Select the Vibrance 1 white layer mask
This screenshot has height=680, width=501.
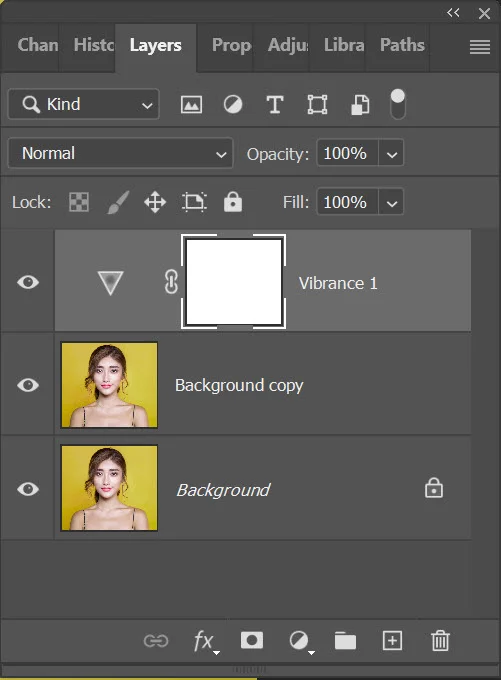[233, 281]
